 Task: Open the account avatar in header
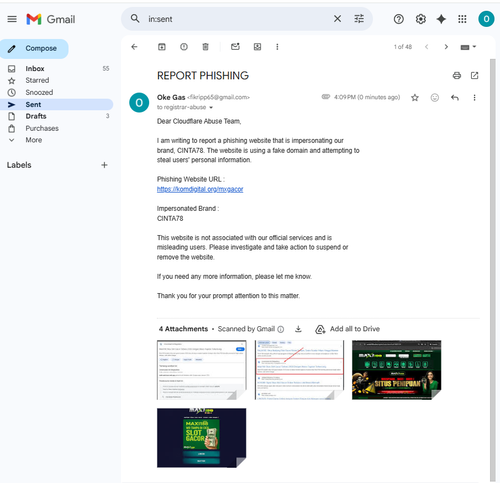[486, 19]
